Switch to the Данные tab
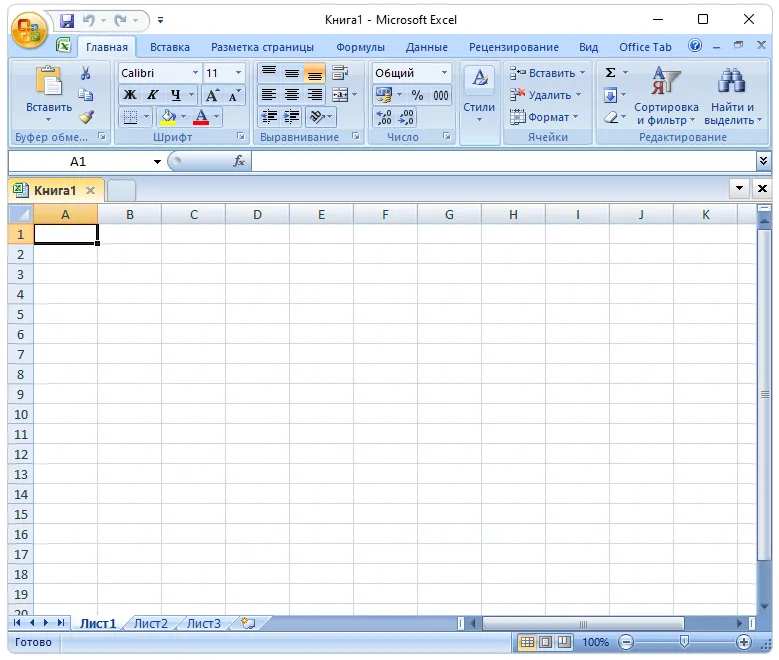Viewport: 779px width, 660px height. point(426,47)
